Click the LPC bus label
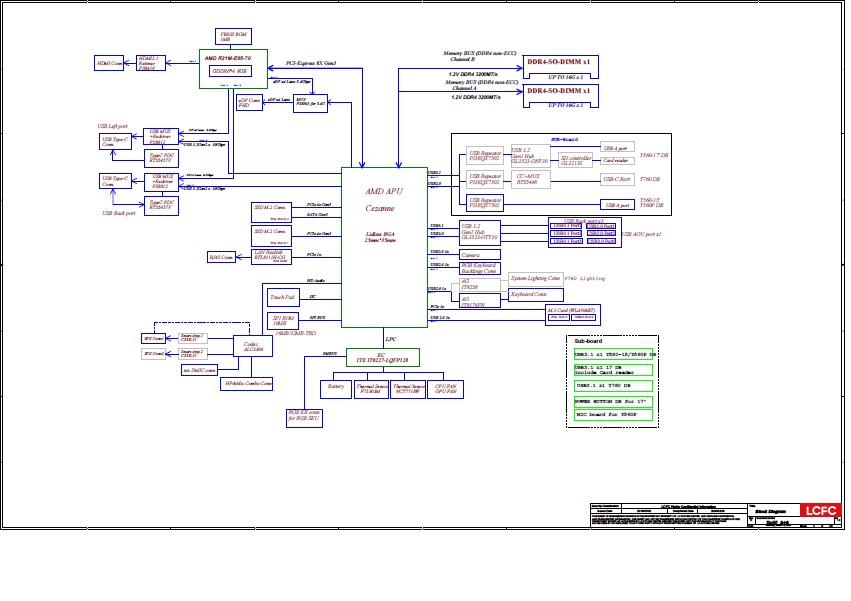The width and height of the screenshot is (851, 601). [x=391, y=339]
